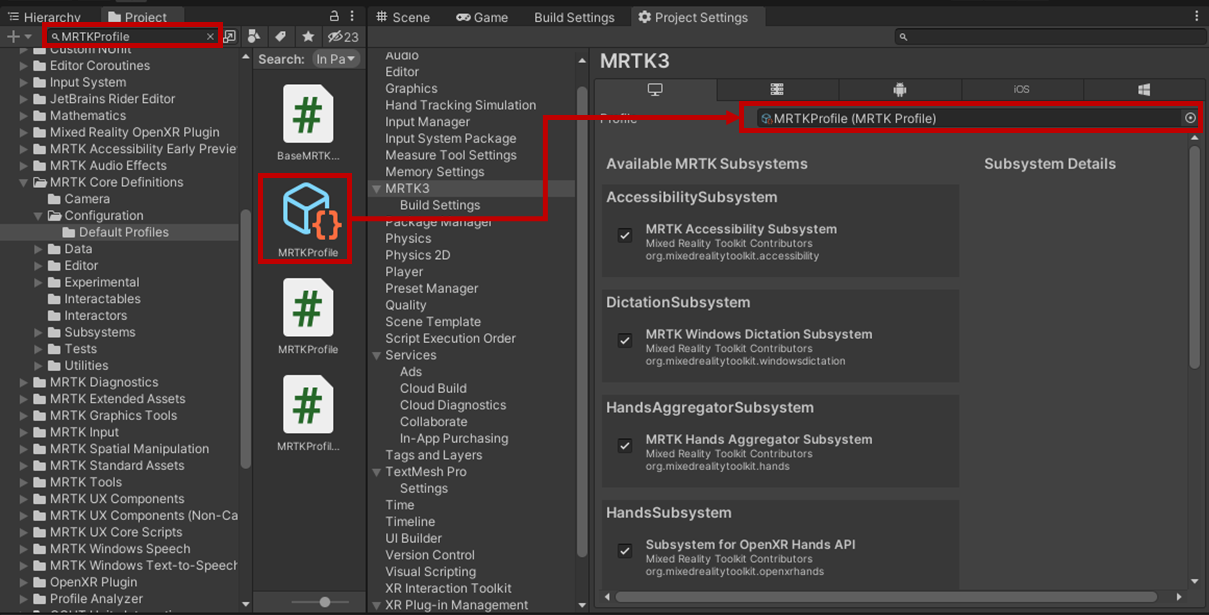Toggle MRTK Windows Dictation Subsystem checkbox
The height and width of the screenshot is (615, 1209).
click(x=625, y=340)
